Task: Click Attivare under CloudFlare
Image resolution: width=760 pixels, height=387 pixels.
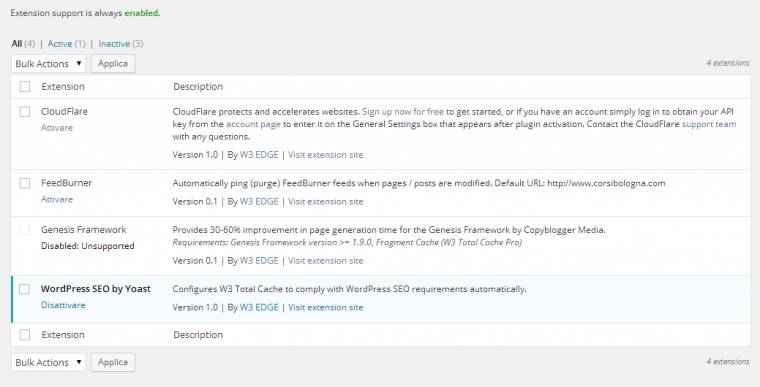Action: coord(57,128)
